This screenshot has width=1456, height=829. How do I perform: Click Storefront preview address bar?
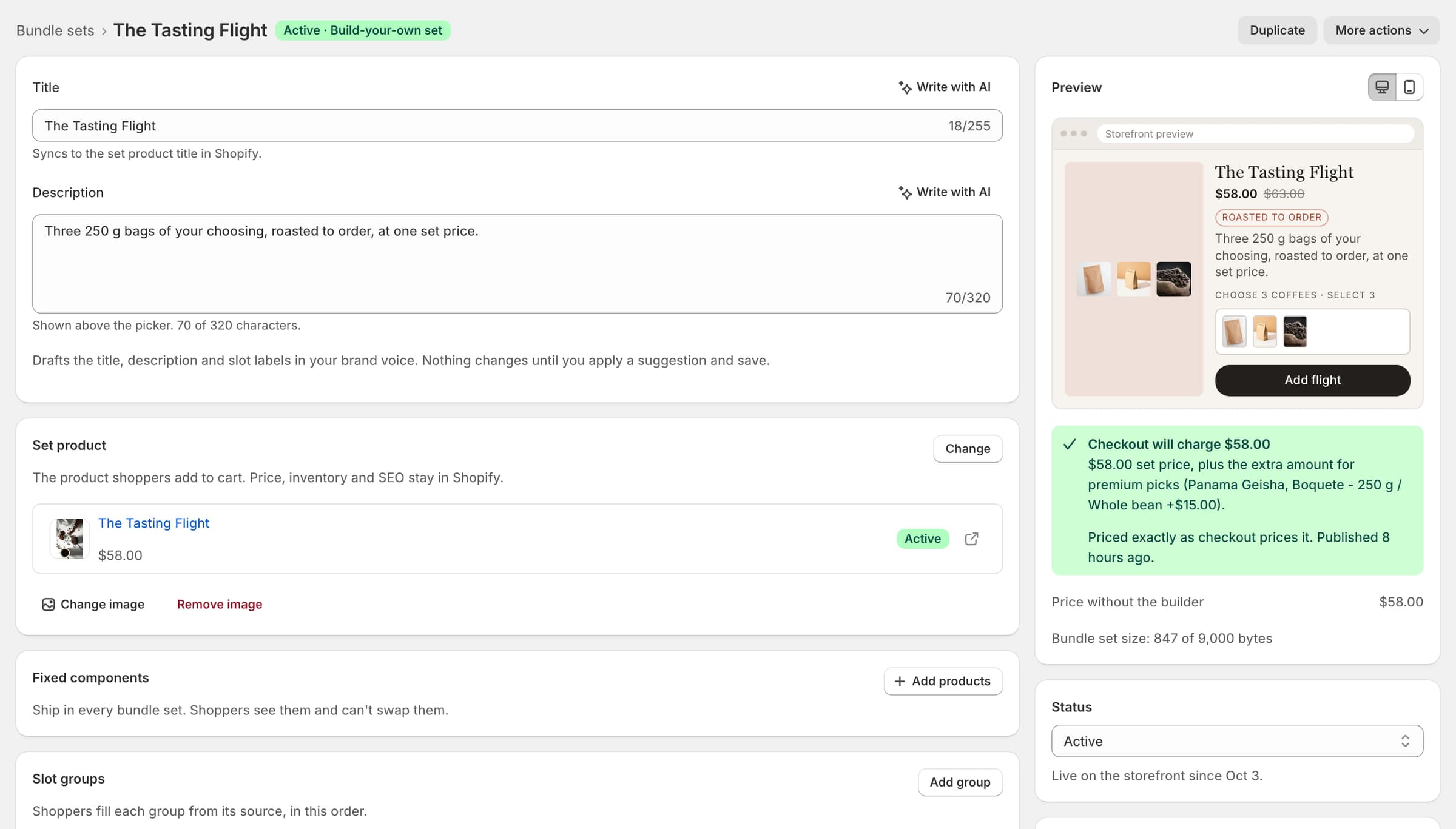(x=1255, y=133)
